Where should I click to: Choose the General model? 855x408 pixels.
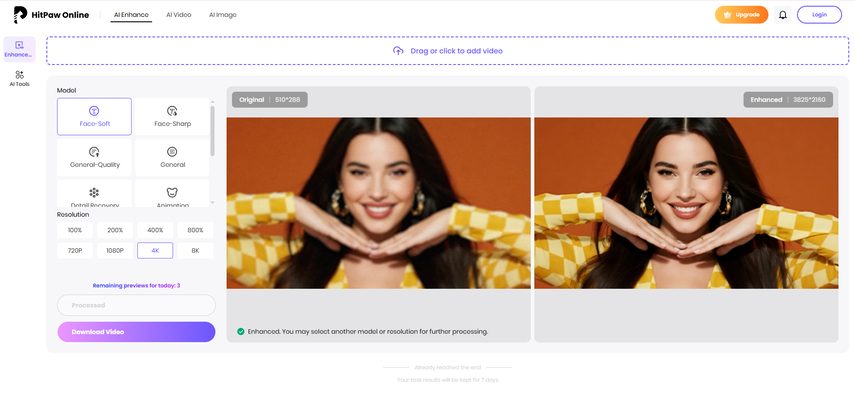coord(172,157)
